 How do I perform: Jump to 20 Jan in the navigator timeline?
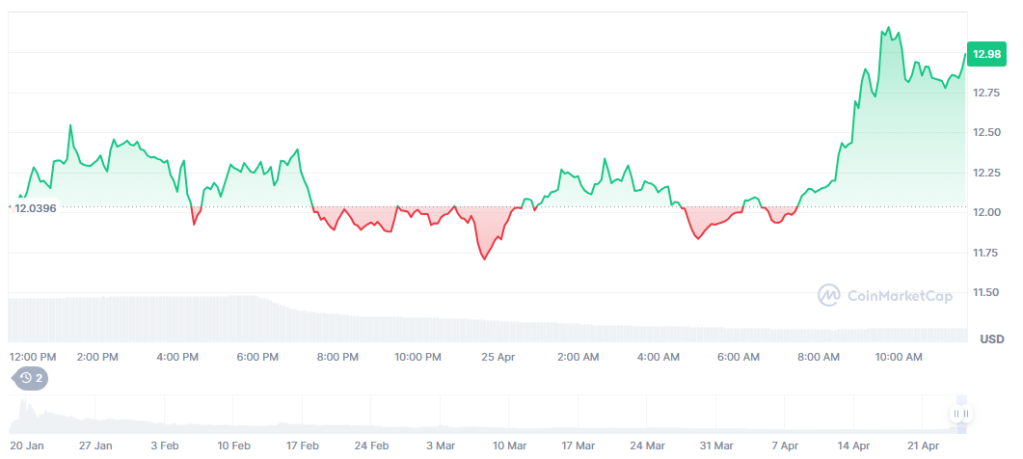[28, 444]
